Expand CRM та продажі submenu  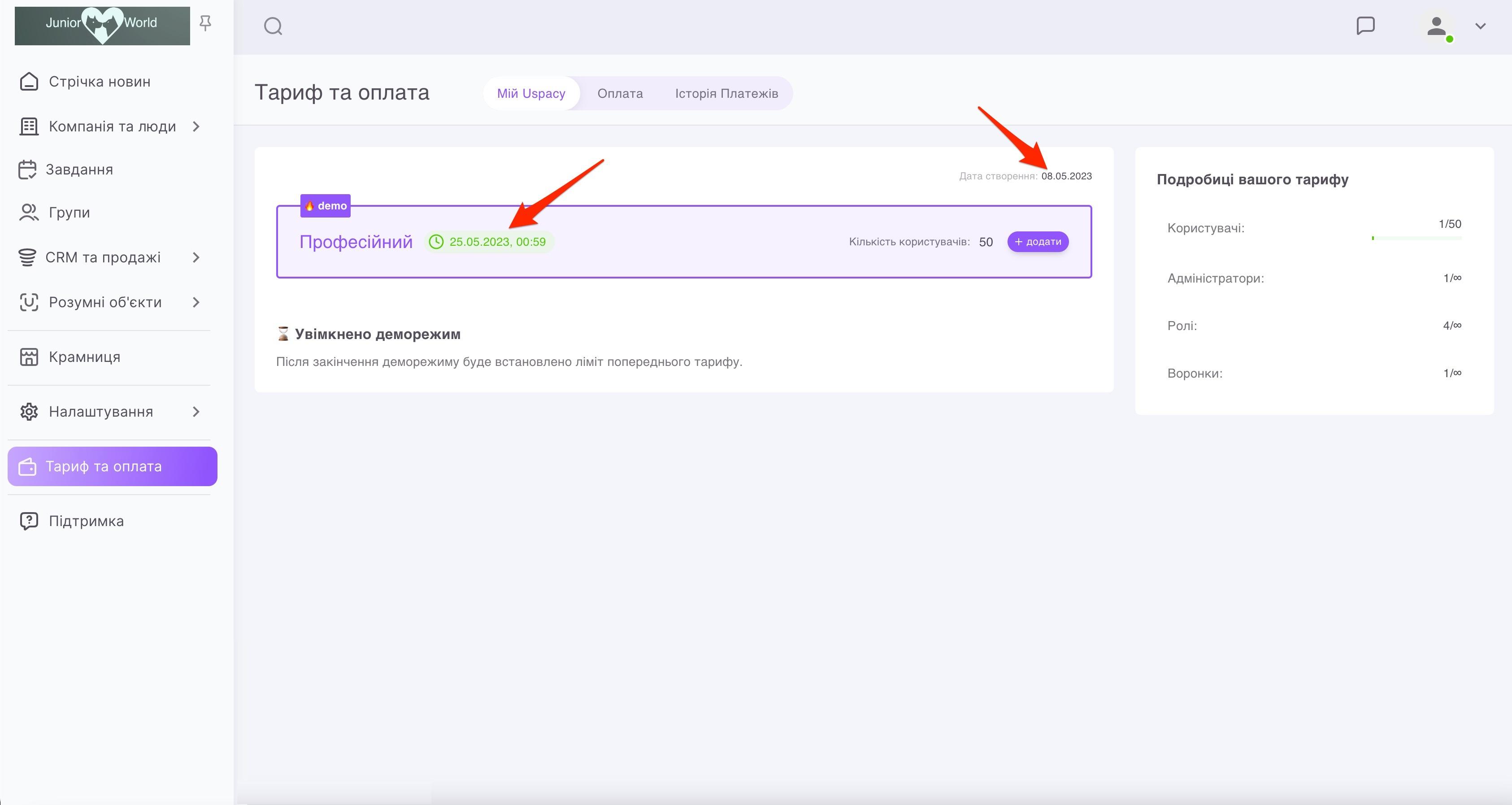point(196,258)
